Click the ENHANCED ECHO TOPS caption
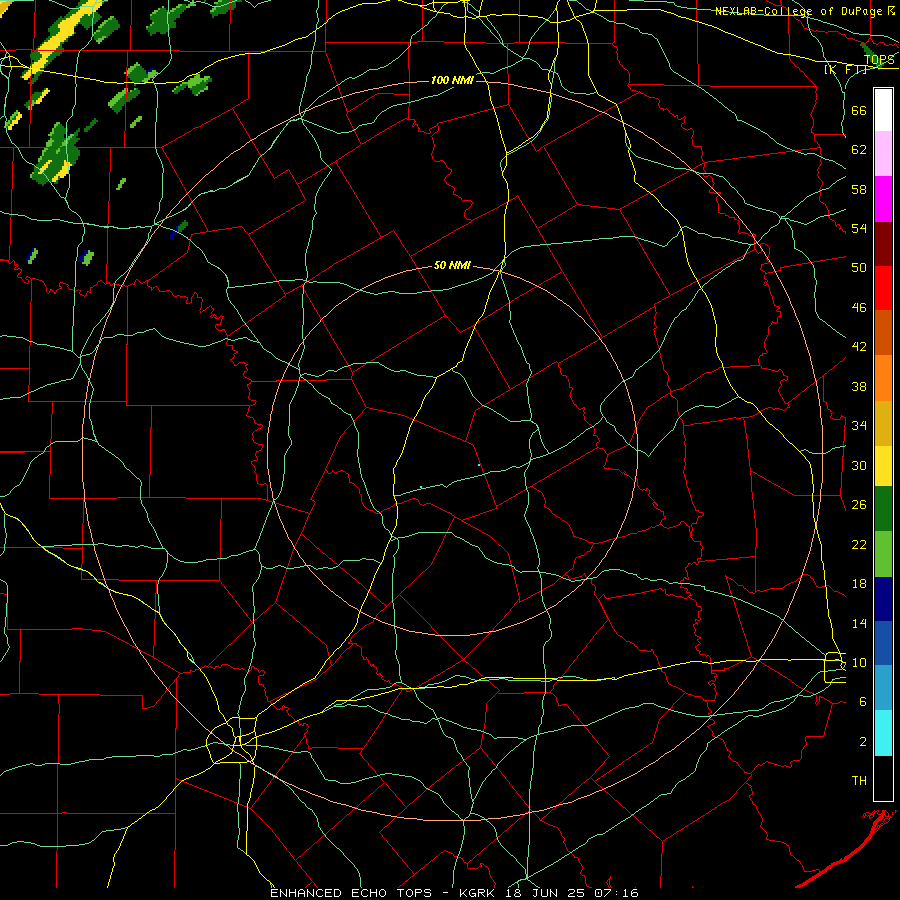This screenshot has width=900, height=900. 351,893
